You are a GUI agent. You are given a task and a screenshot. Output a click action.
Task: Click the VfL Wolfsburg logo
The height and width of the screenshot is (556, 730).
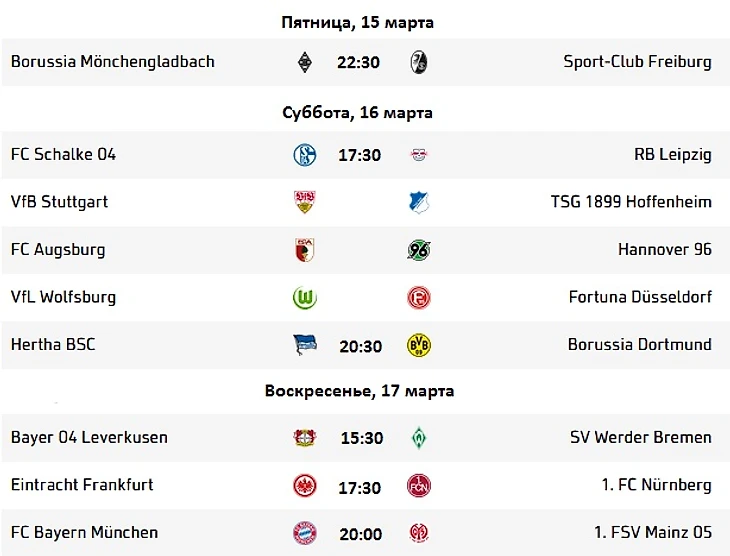[x=304, y=298]
